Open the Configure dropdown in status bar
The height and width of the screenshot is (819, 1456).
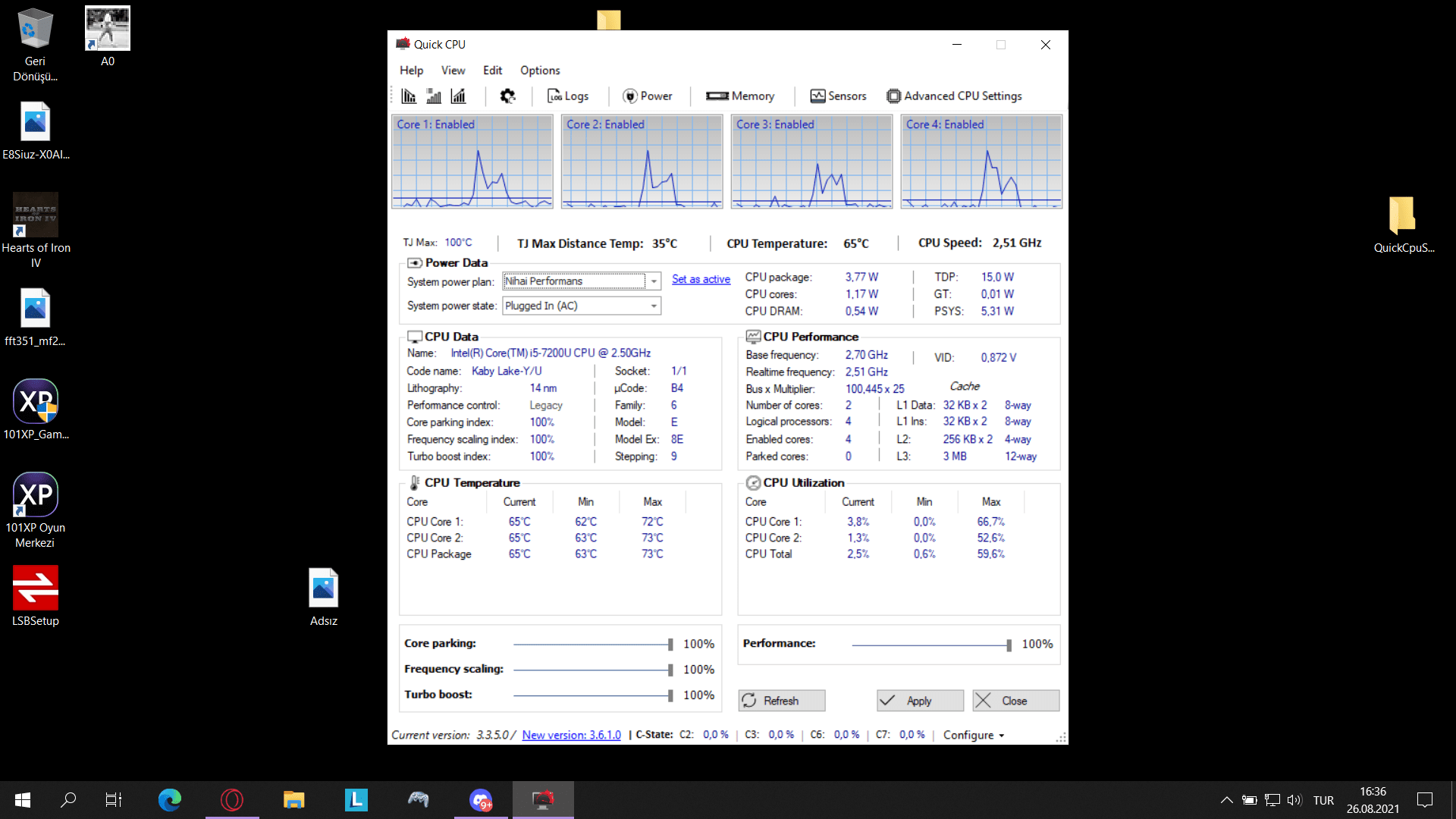974,735
